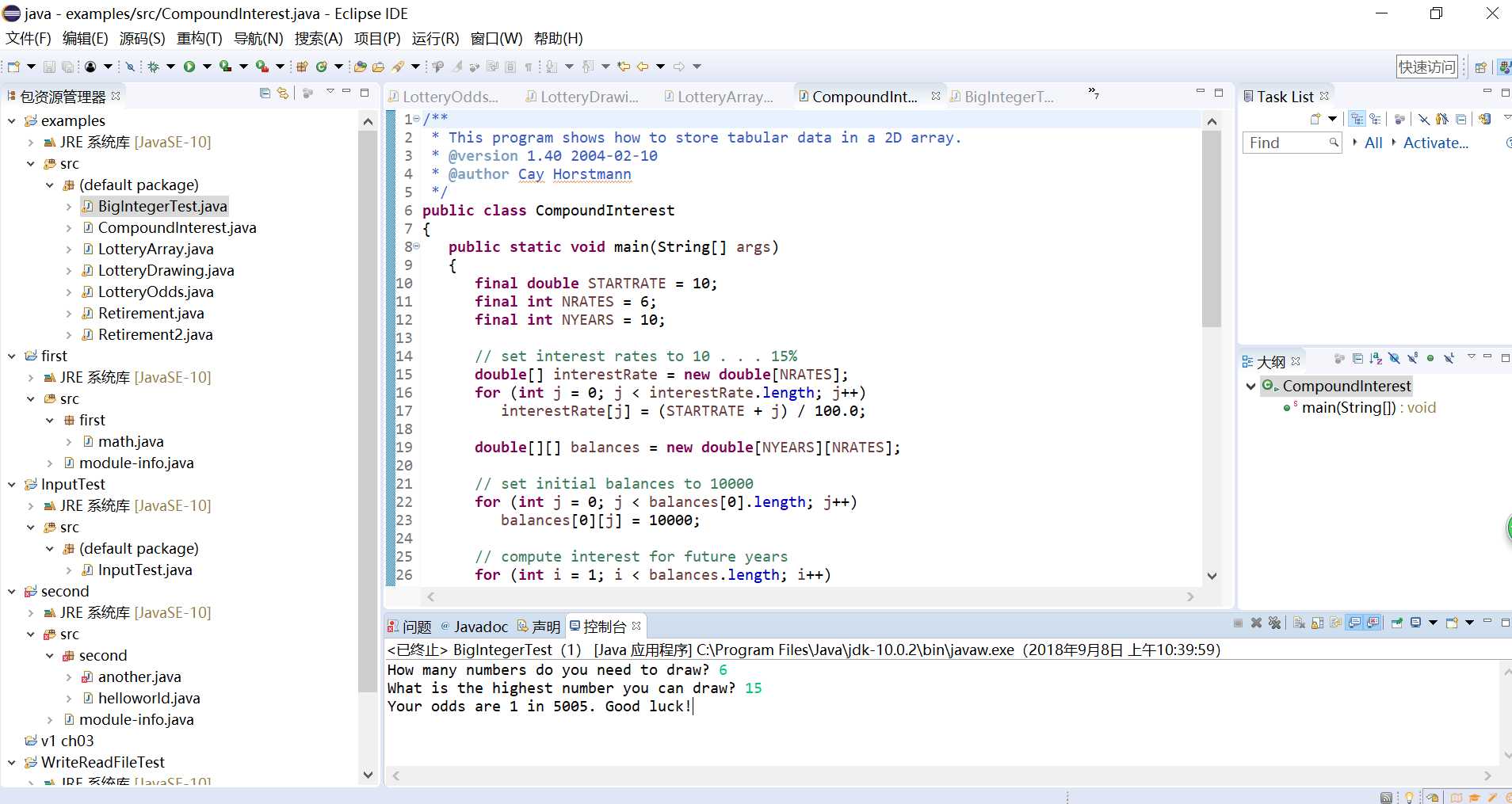
Task: Run the program with the green Run button
Action: point(189,67)
